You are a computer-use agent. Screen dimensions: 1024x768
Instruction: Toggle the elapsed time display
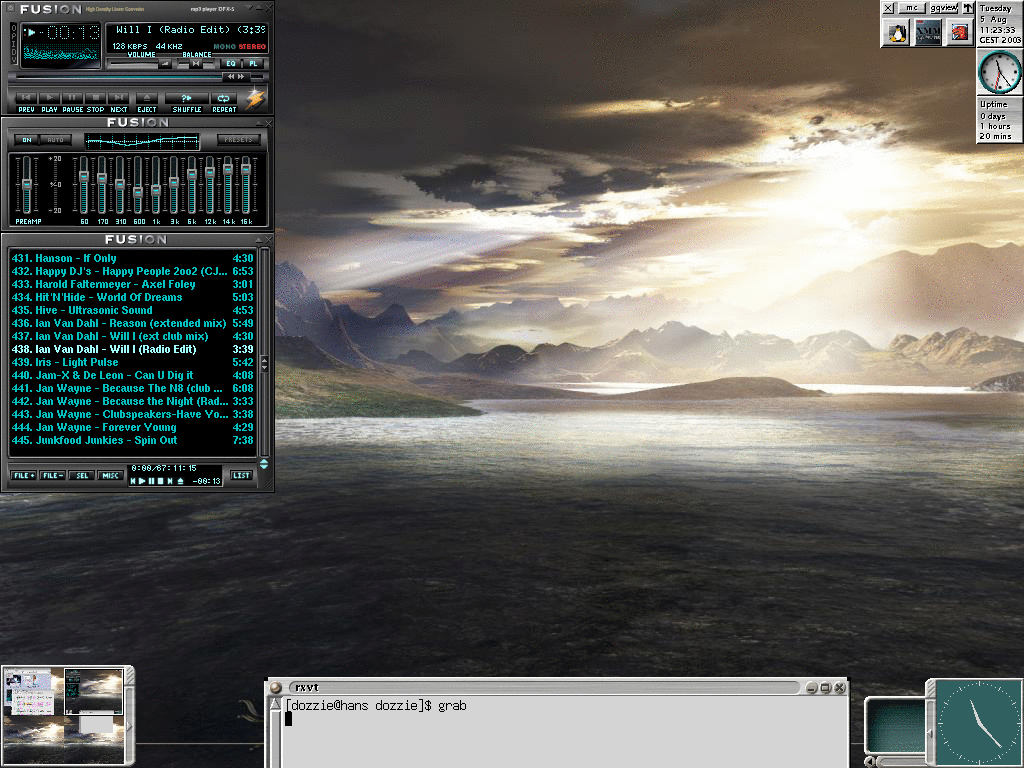pyautogui.click(x=72, y=33)
